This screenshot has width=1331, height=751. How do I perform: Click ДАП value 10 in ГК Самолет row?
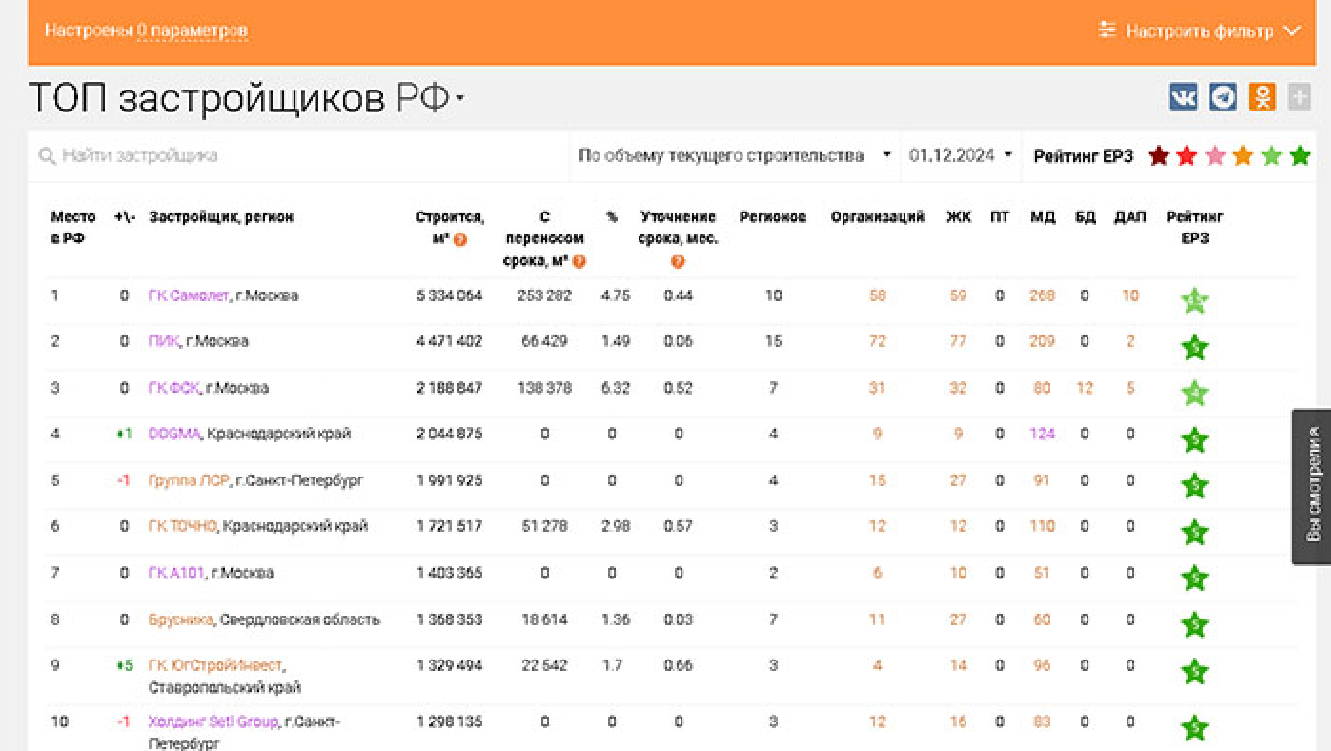click(x=1130, y=296)
